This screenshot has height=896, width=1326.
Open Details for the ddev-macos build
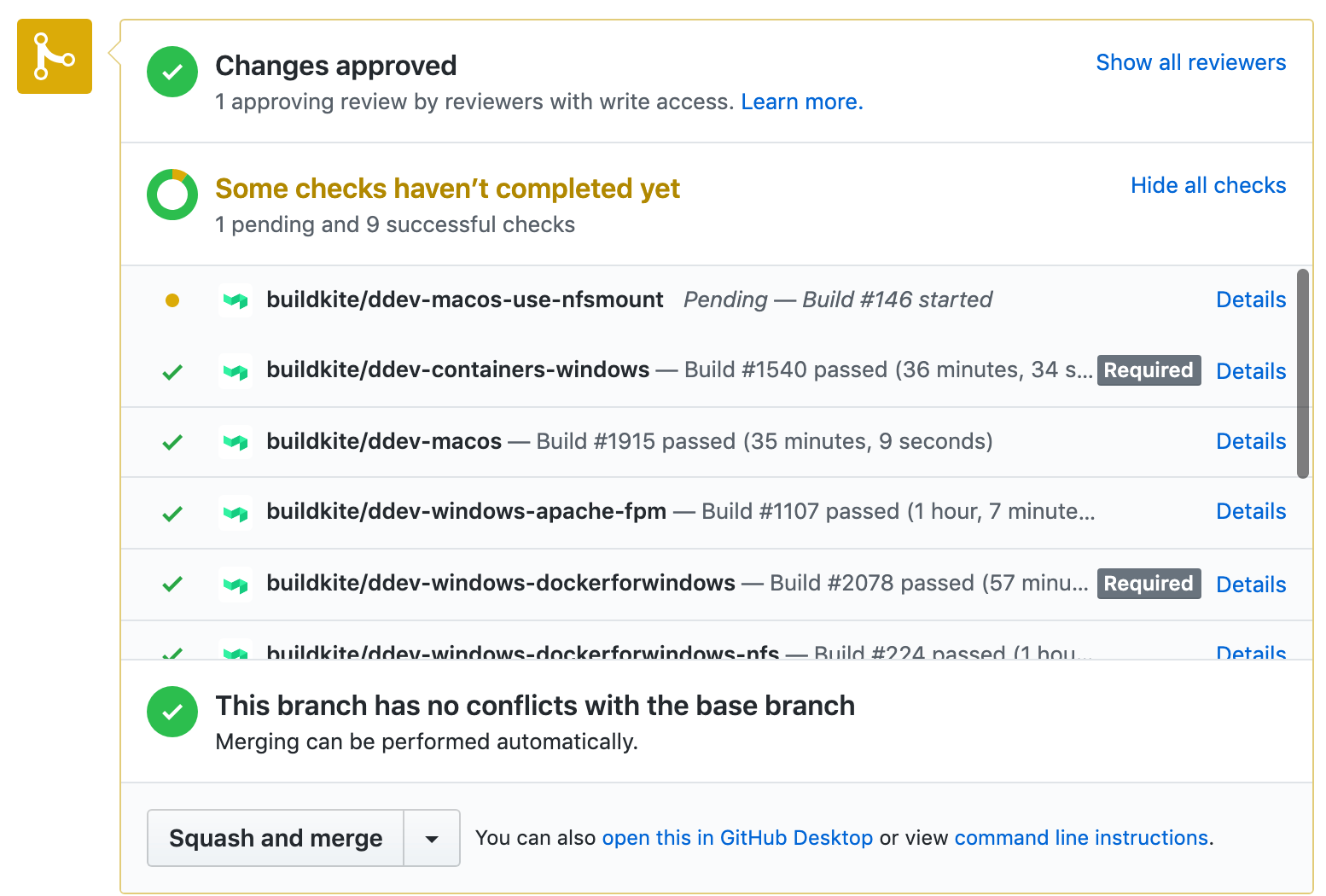pos(1251,441)
